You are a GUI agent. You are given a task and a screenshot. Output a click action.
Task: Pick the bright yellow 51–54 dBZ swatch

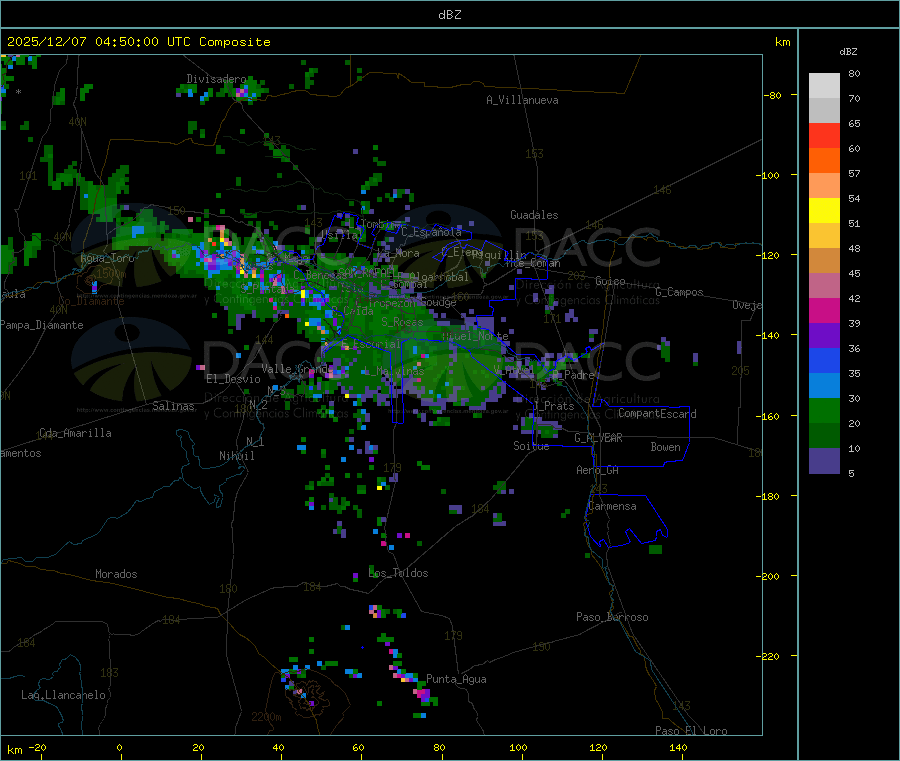click(x=824, y=211)
